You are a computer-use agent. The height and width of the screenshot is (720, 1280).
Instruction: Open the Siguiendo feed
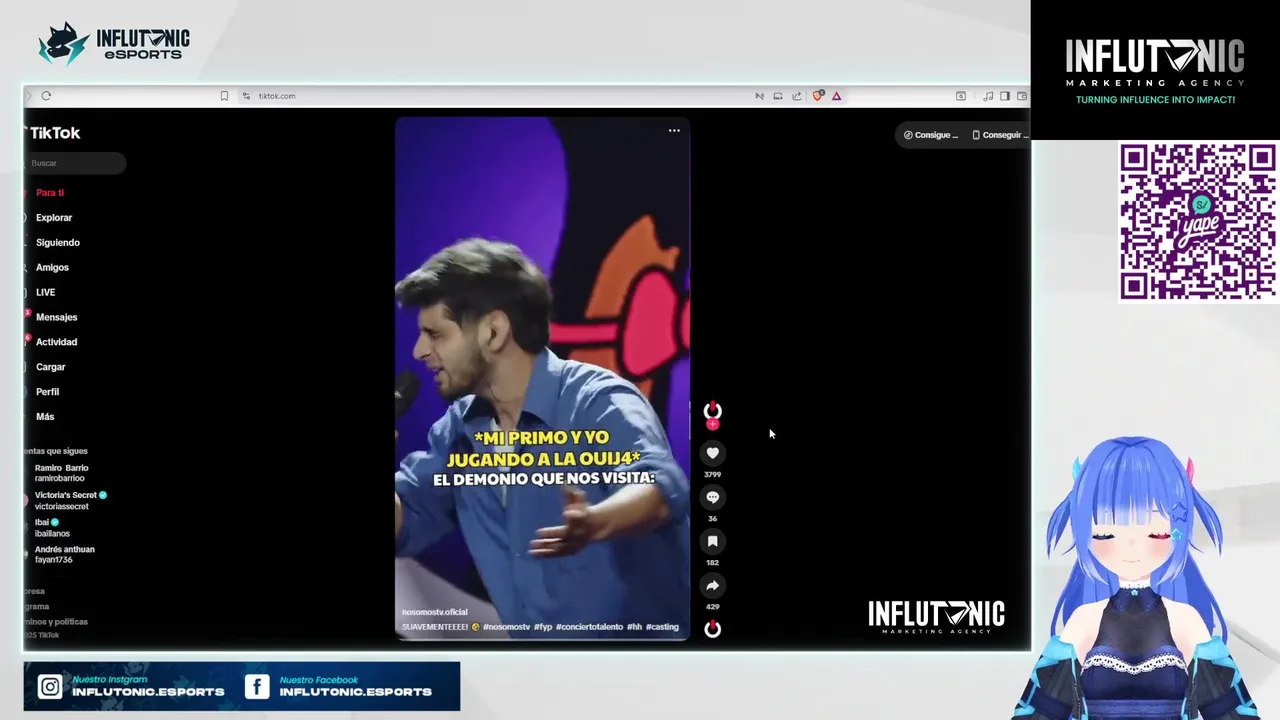[x=57, y=242]
